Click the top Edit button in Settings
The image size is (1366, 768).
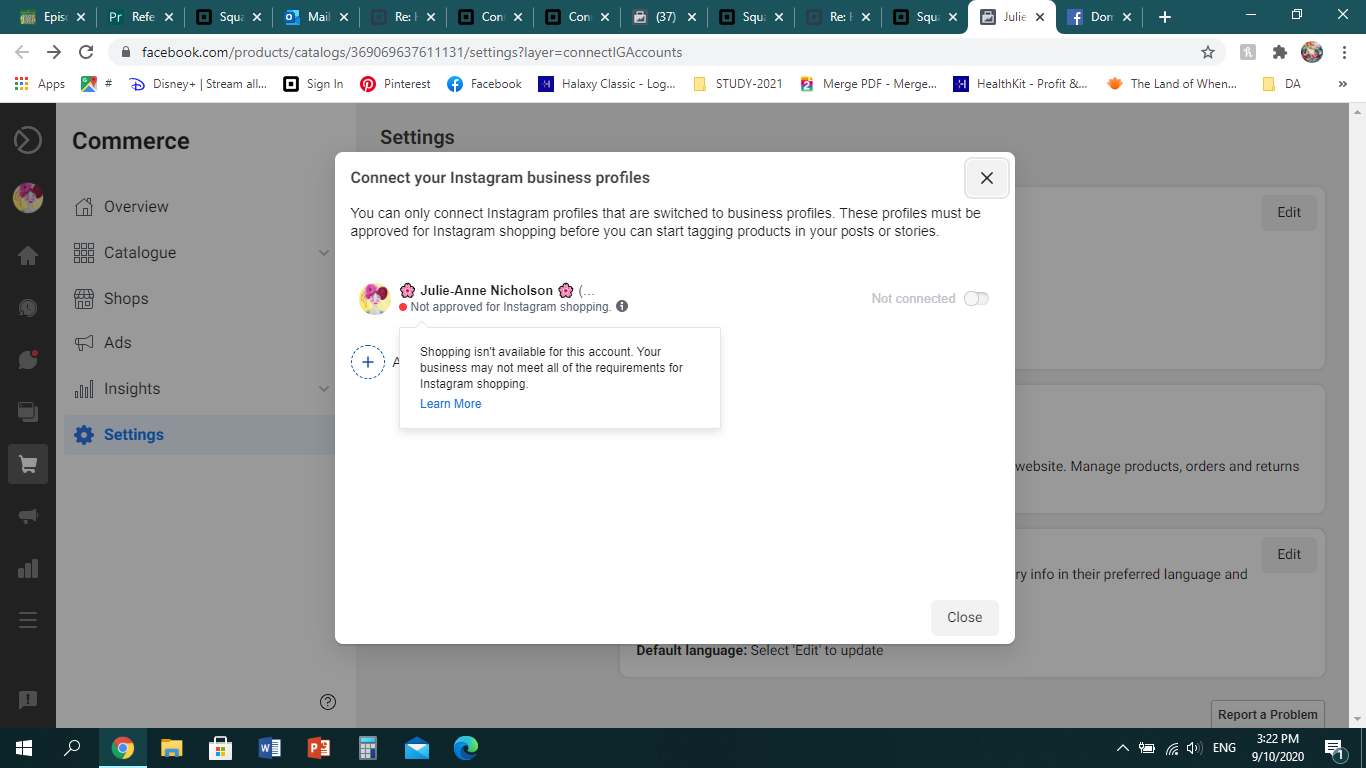(x=1289, y=212)
